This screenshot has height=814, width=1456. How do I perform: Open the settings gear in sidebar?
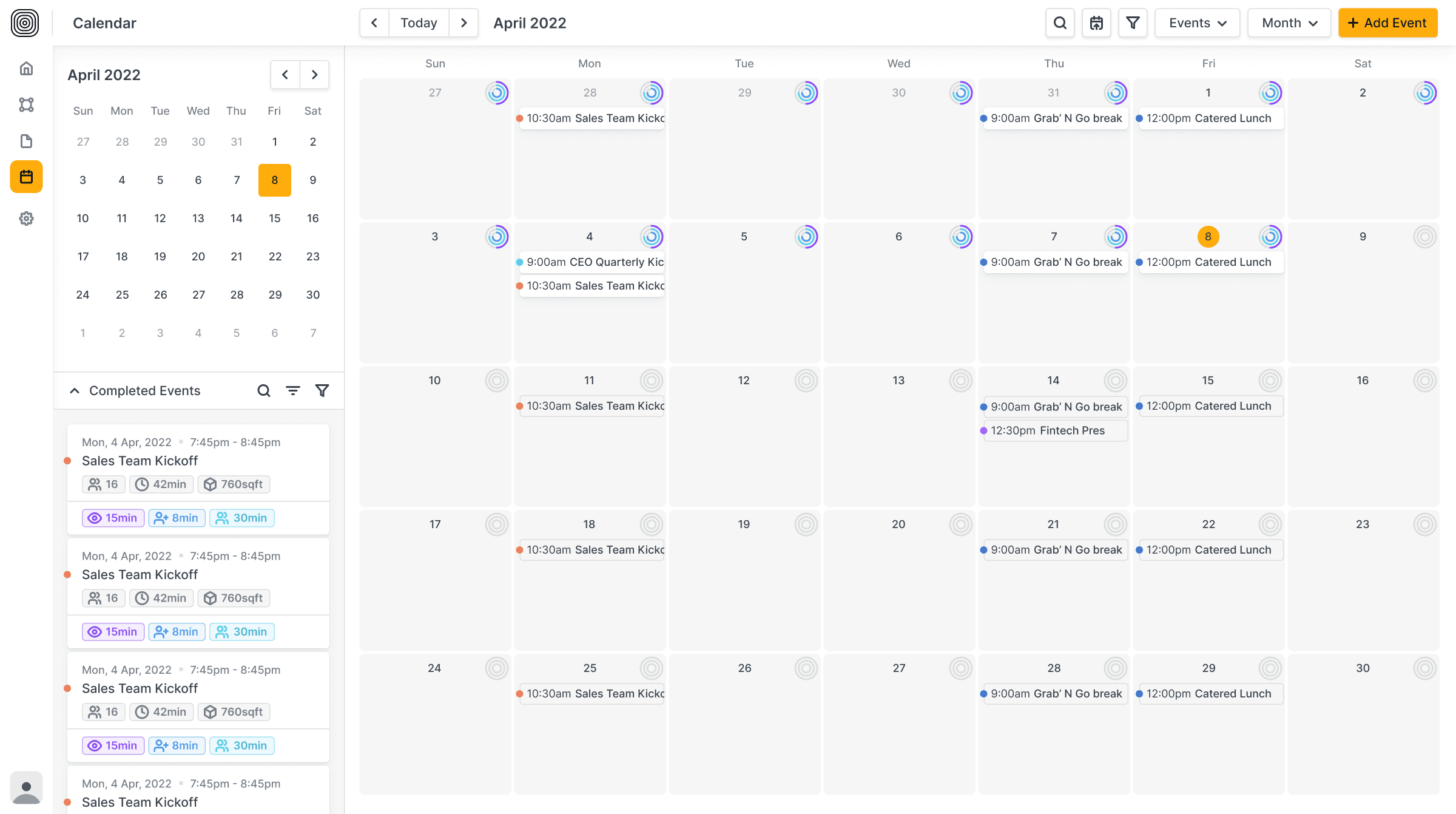(26, 219)
